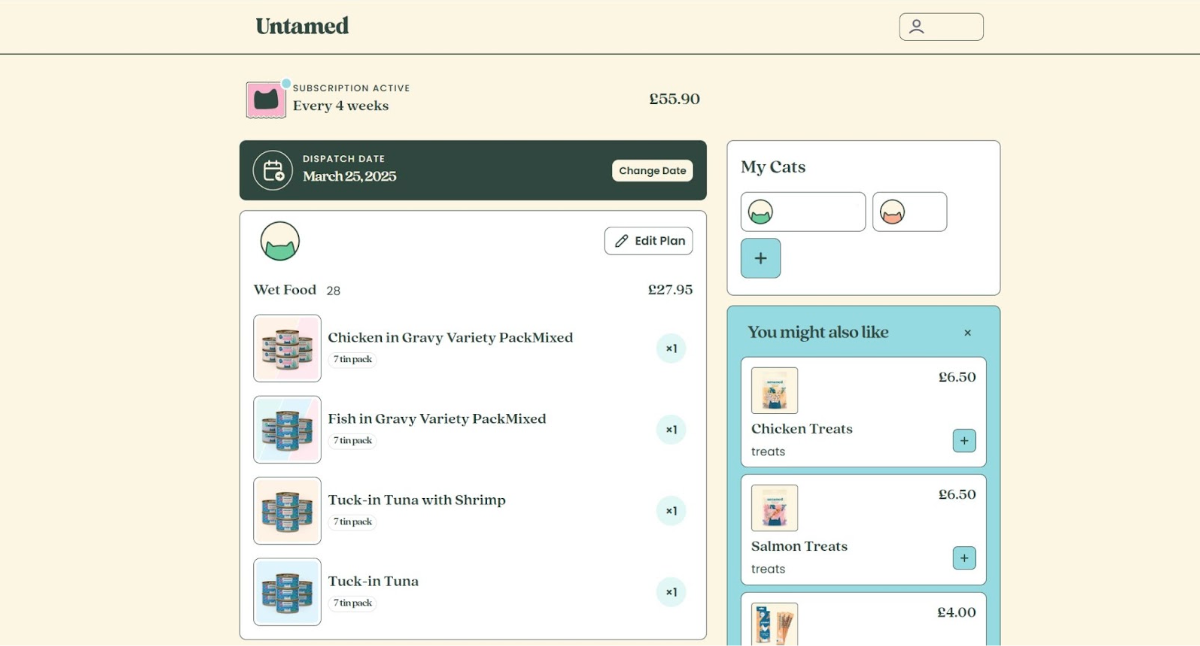Image resolution: width=1200 pixels, height=646 pixels.
Task: Add Chicken Treats to the order
Action: [964, 441]
